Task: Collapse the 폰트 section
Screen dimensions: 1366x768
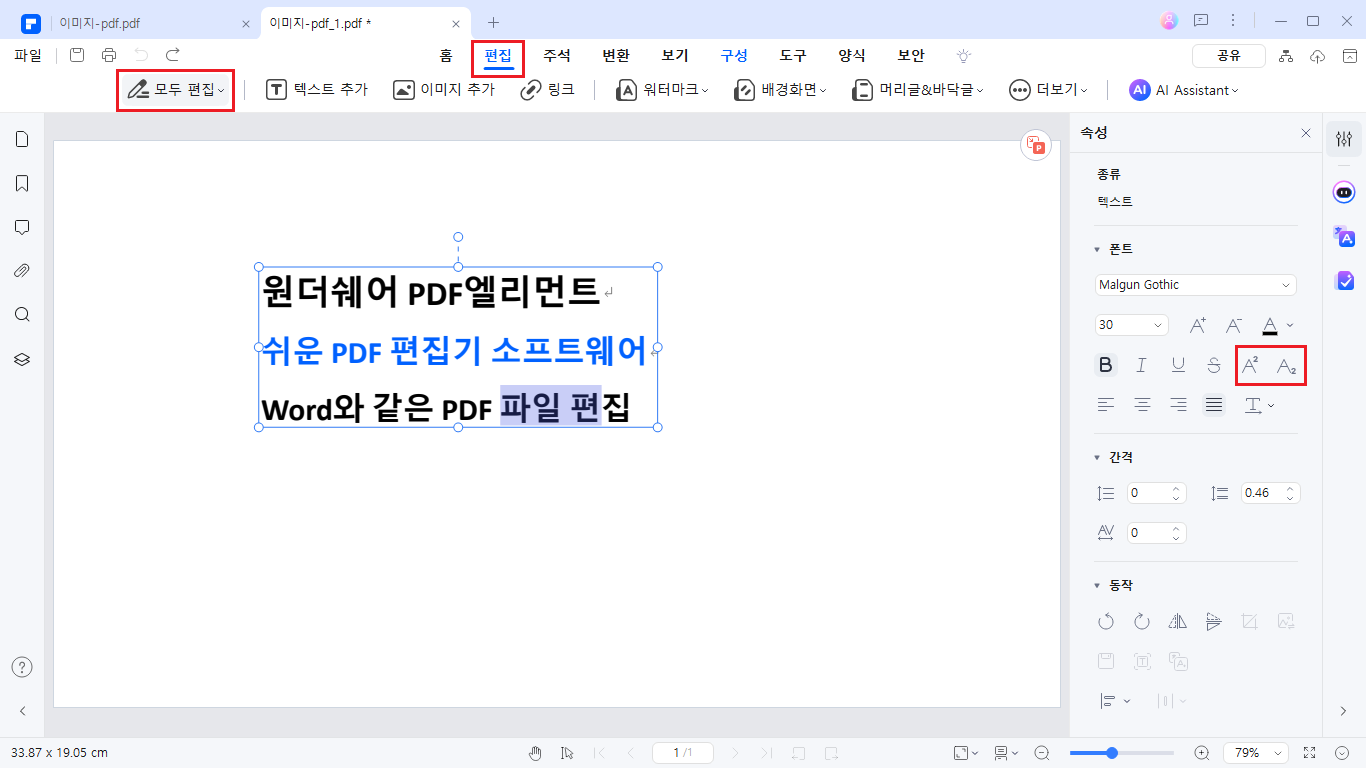Action: [x=1096, y=249]
